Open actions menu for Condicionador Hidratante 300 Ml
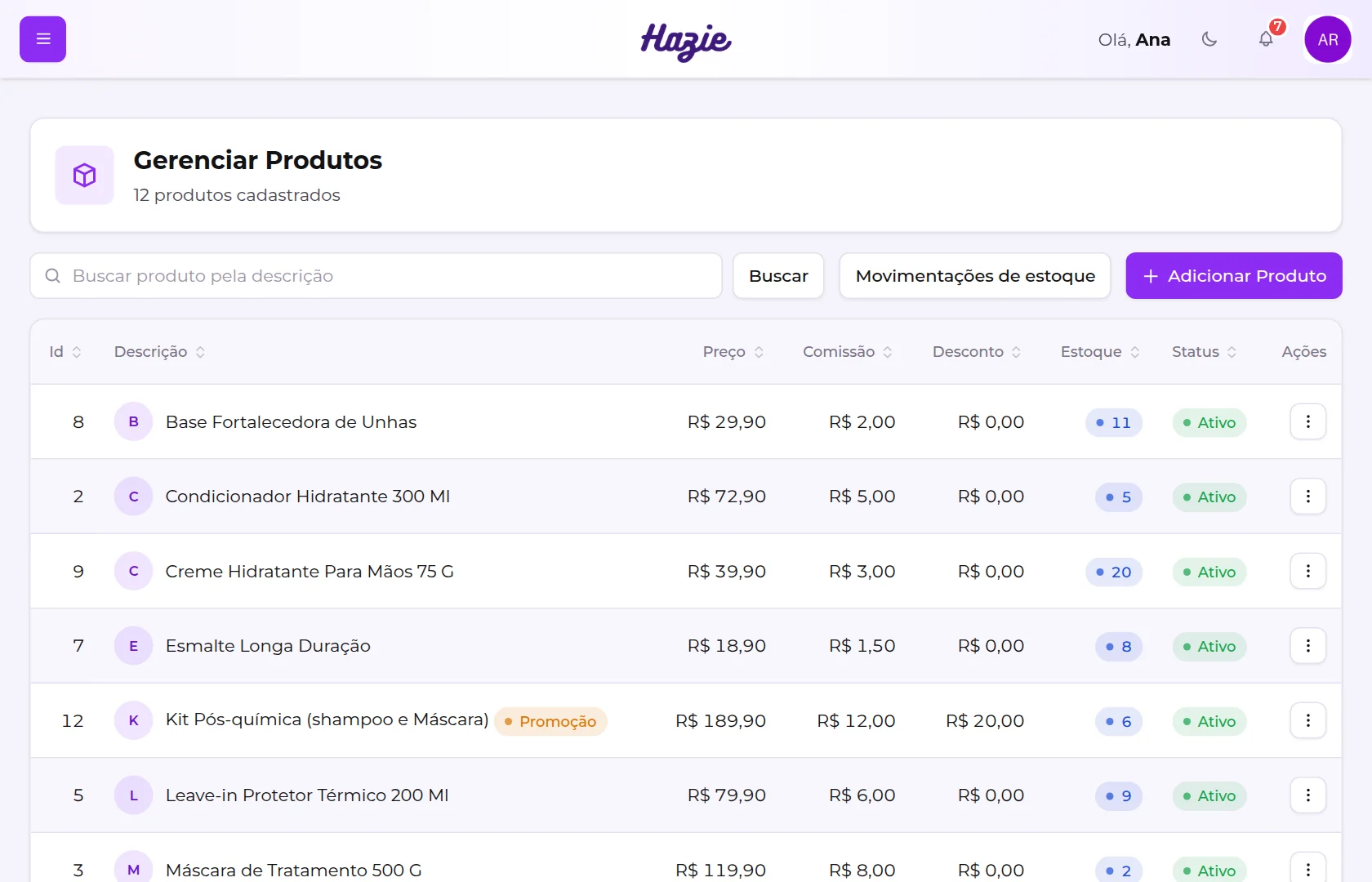Image resolution: width=1372 pixels, height=882 pixels. pos(1307,497)
